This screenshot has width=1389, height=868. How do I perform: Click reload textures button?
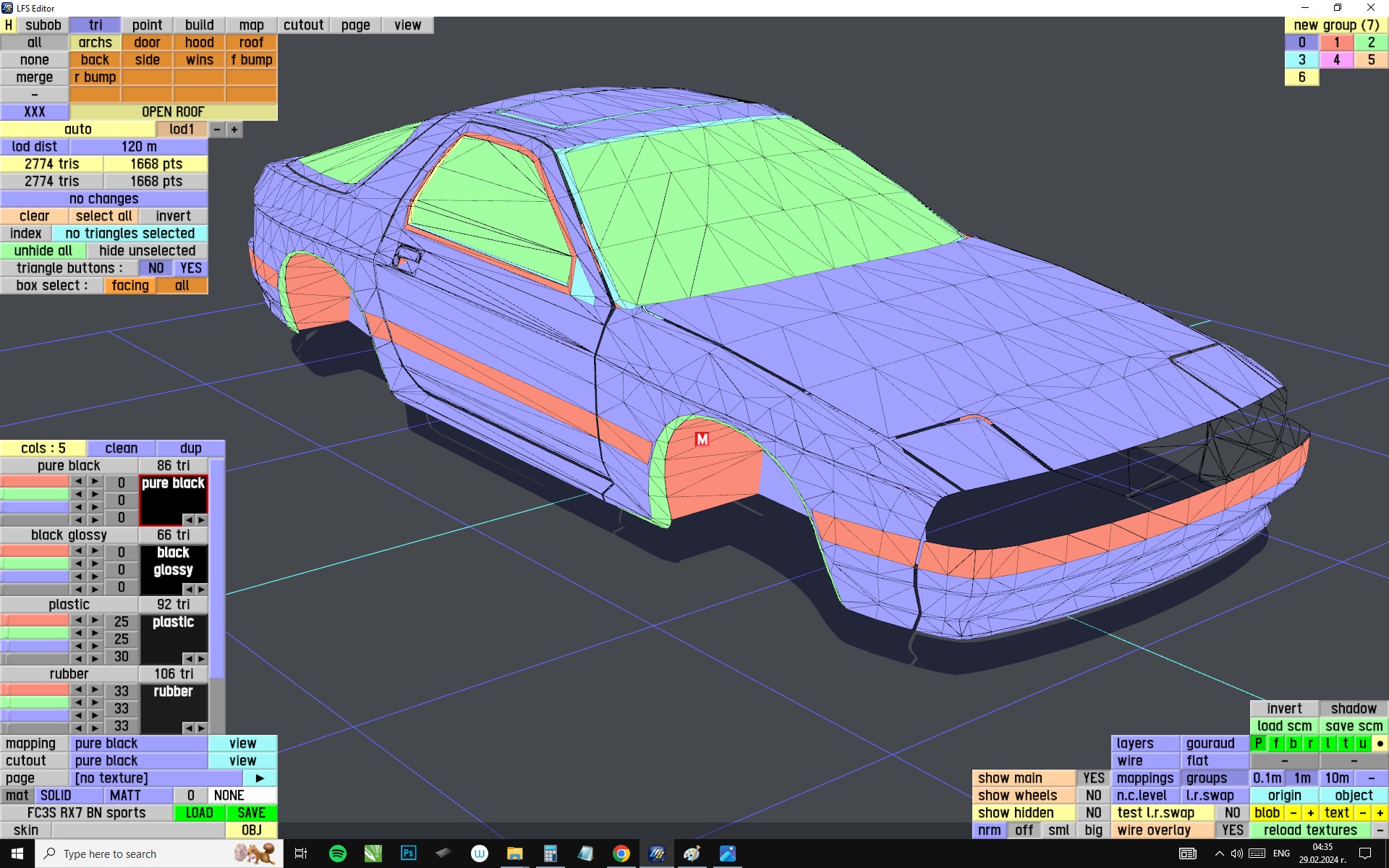tap(1309, 830)
